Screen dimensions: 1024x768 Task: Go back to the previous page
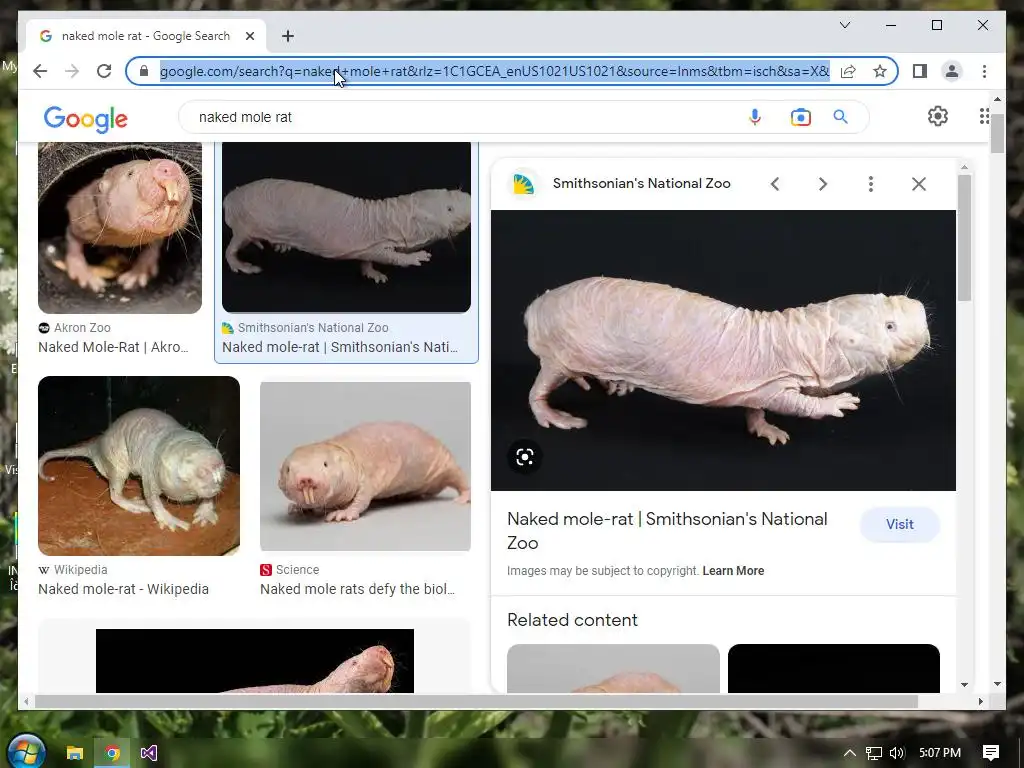click(40, 71)
